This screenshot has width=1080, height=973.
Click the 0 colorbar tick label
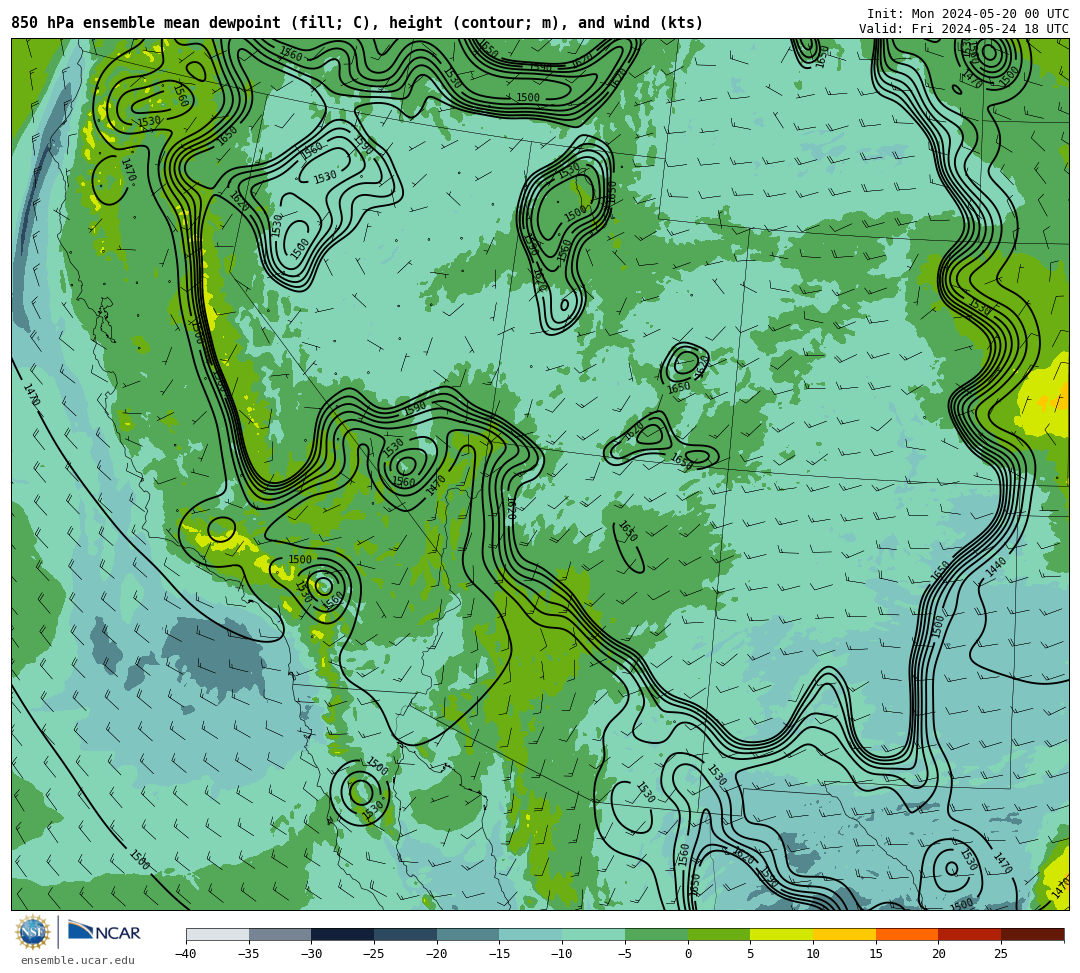[688, 954]
